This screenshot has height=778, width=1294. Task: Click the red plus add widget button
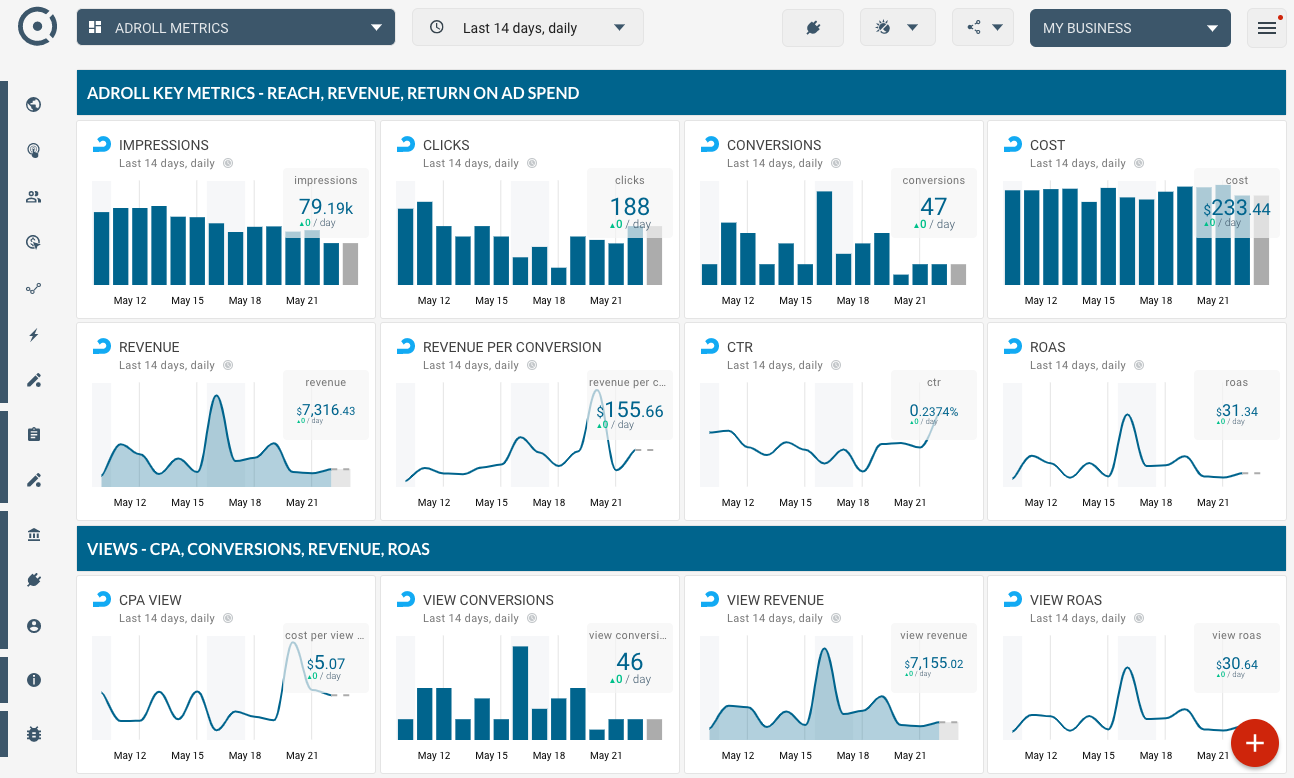(x=1255, y=743)
